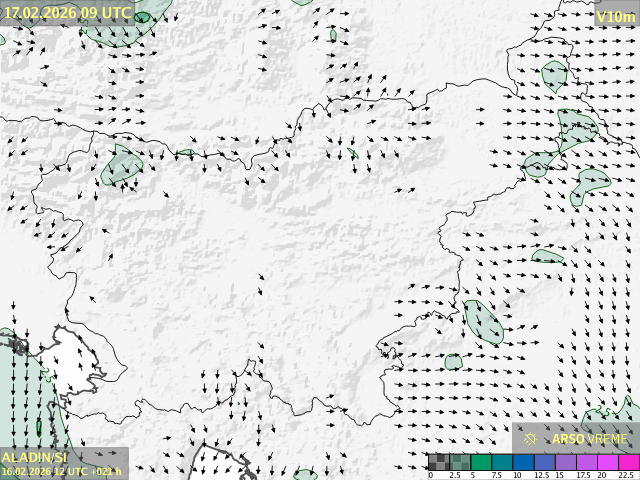Screen dimensions: 640x480
Task: Select the indigo 12.5 legend swatch
Action: (543, 462)
